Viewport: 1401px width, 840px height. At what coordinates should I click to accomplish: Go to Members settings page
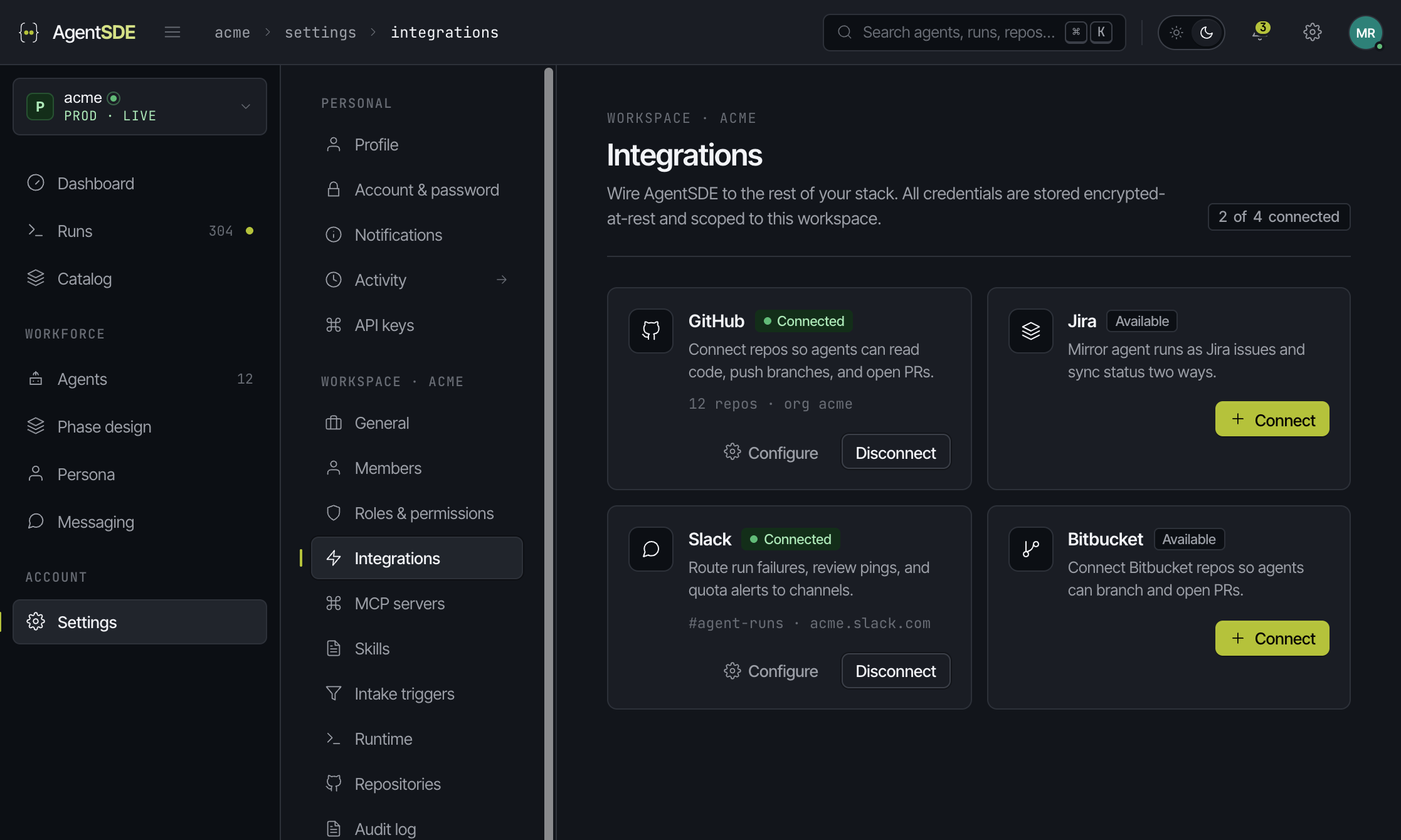(x=417, y=468)
